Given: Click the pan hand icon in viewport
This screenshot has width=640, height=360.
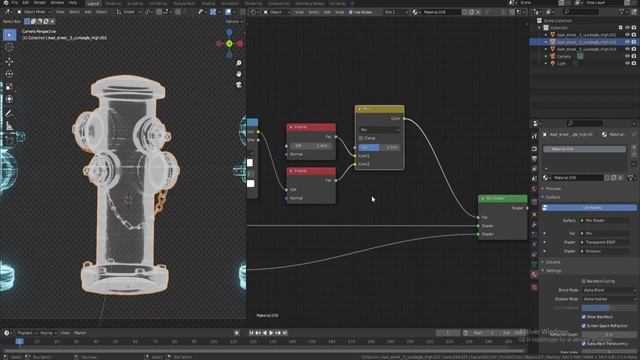Looking at the screenshot, I should (x=239, y=74).
